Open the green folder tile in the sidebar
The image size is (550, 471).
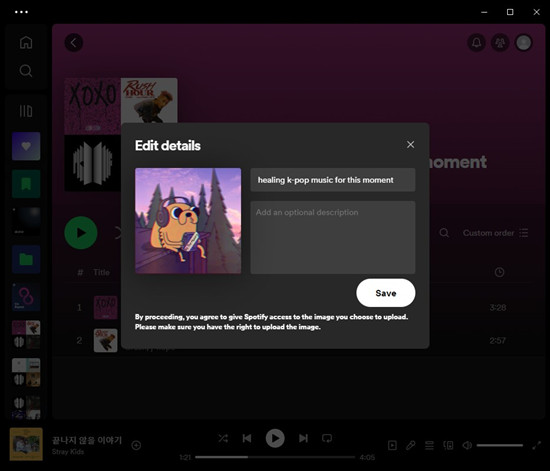coord(26,260)
